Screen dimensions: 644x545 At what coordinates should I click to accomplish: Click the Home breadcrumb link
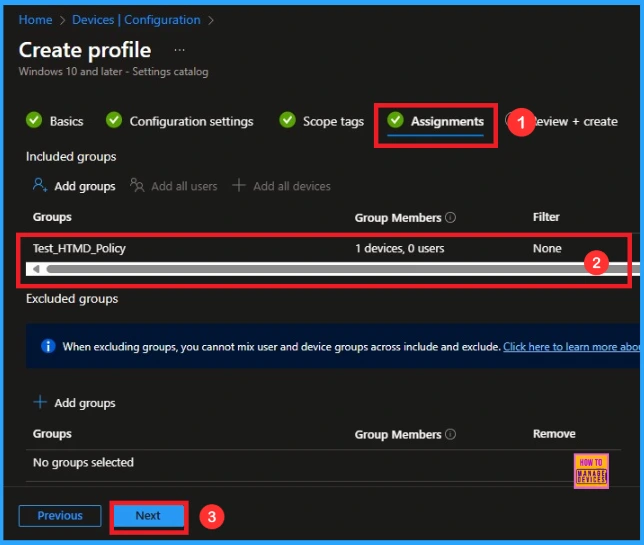coord(35,20)
